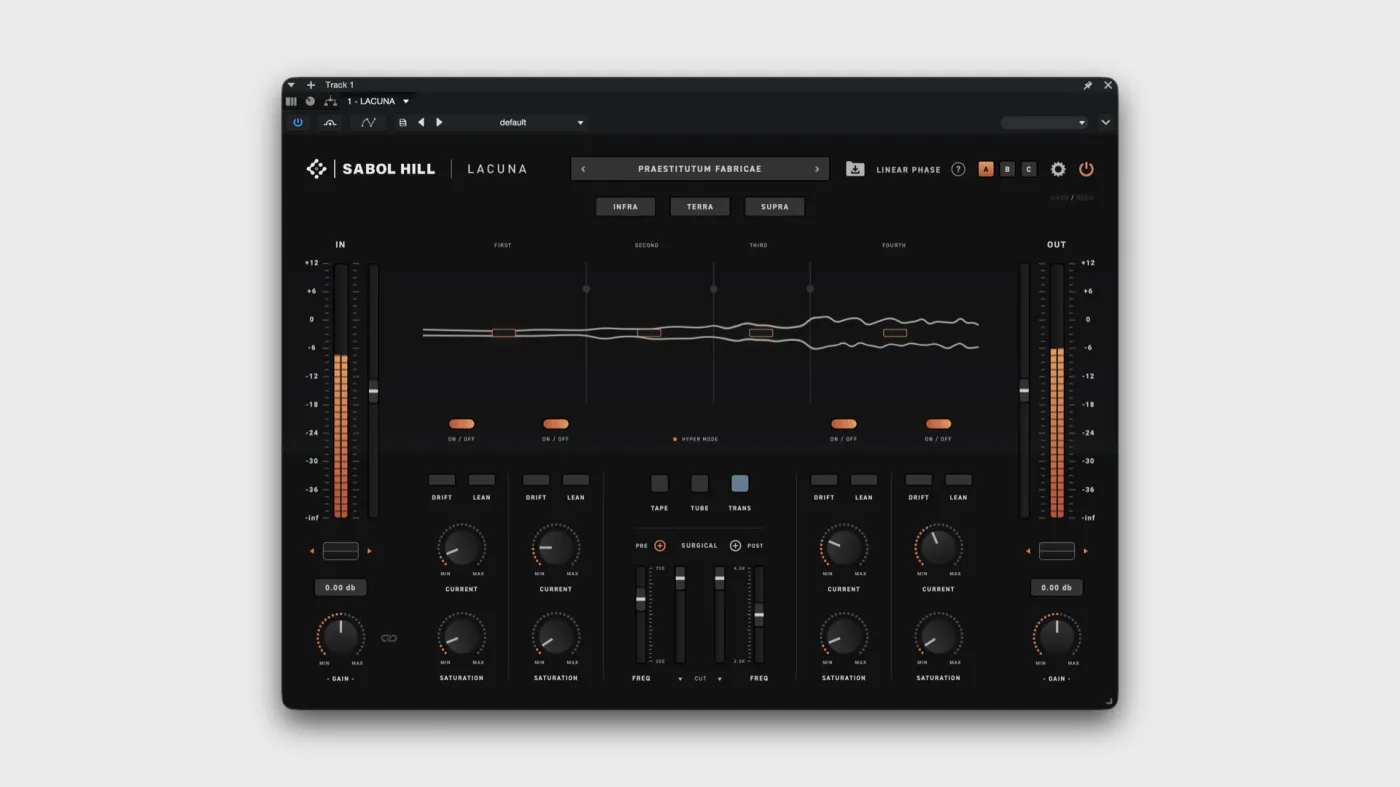Select the TERRA tab
1400x787 pixels.
pyautogui.click(x=700, y=207)
